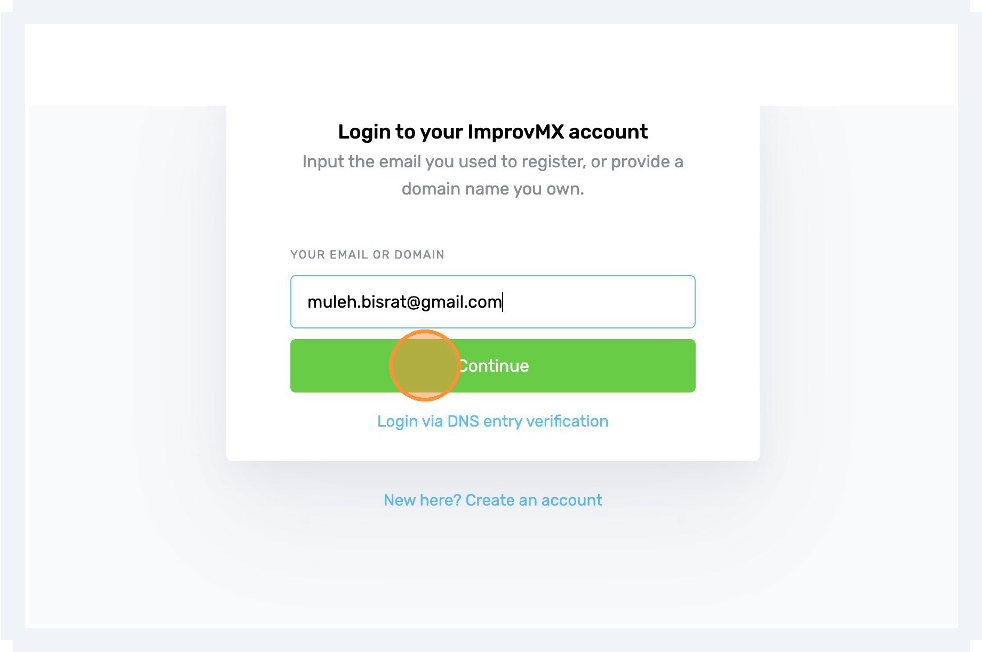Click the @ symbol in the email address

click(x=413, y=303)
